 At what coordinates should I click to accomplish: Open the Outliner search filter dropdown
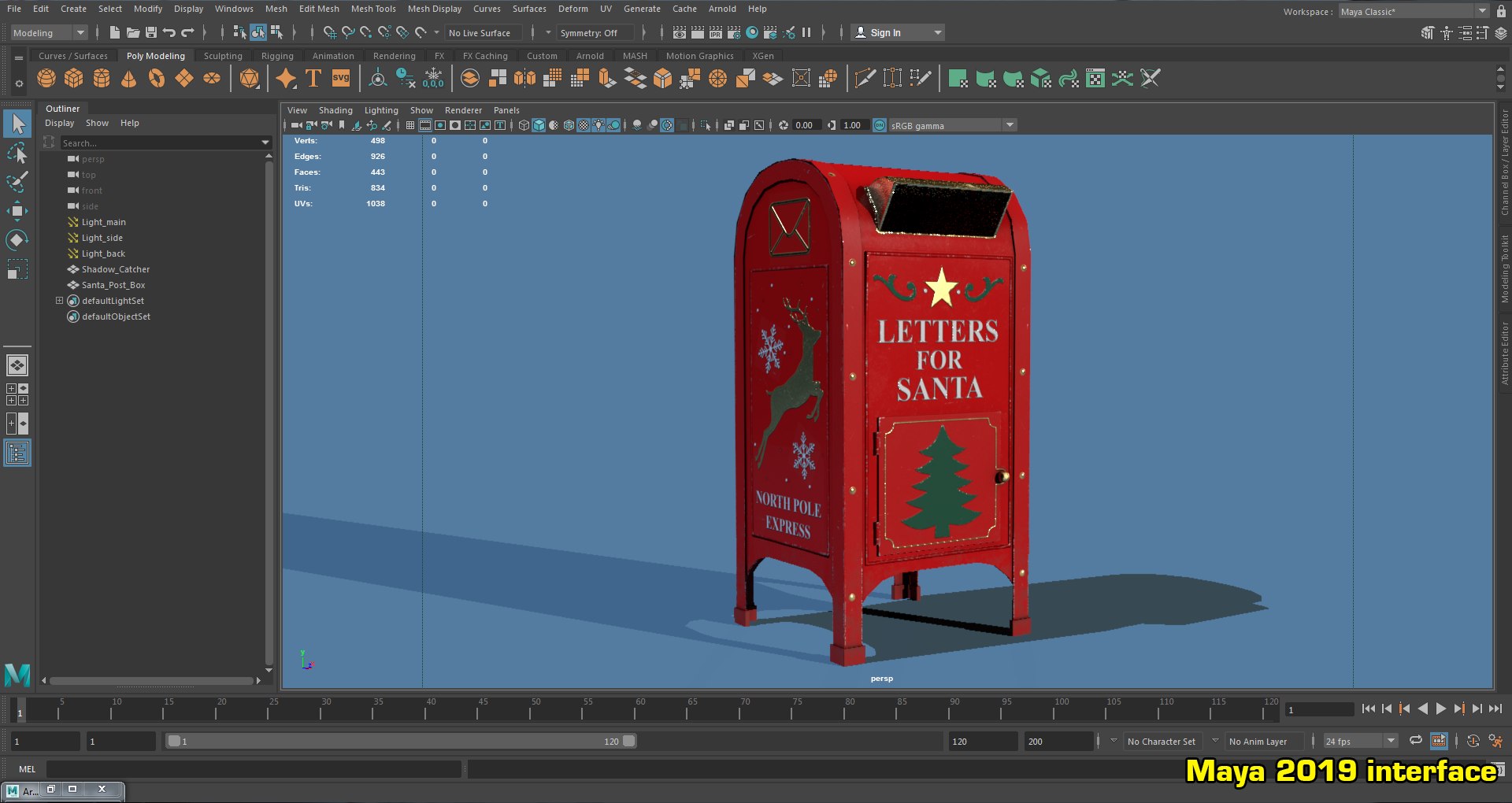[x=265, y=142]
